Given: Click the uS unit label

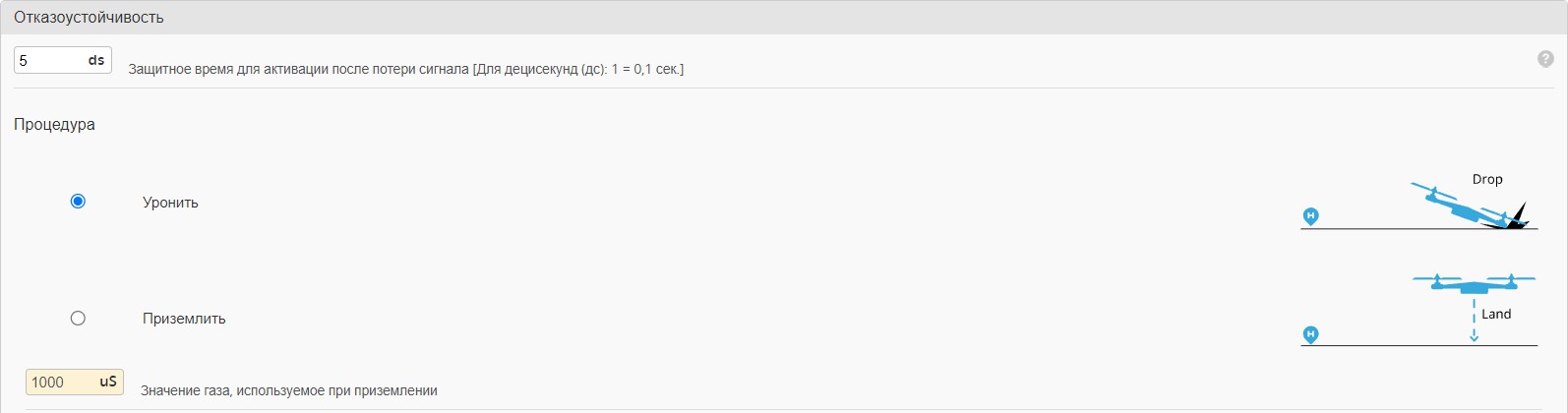Looking at the screenshot, I should tap(108, 383).
